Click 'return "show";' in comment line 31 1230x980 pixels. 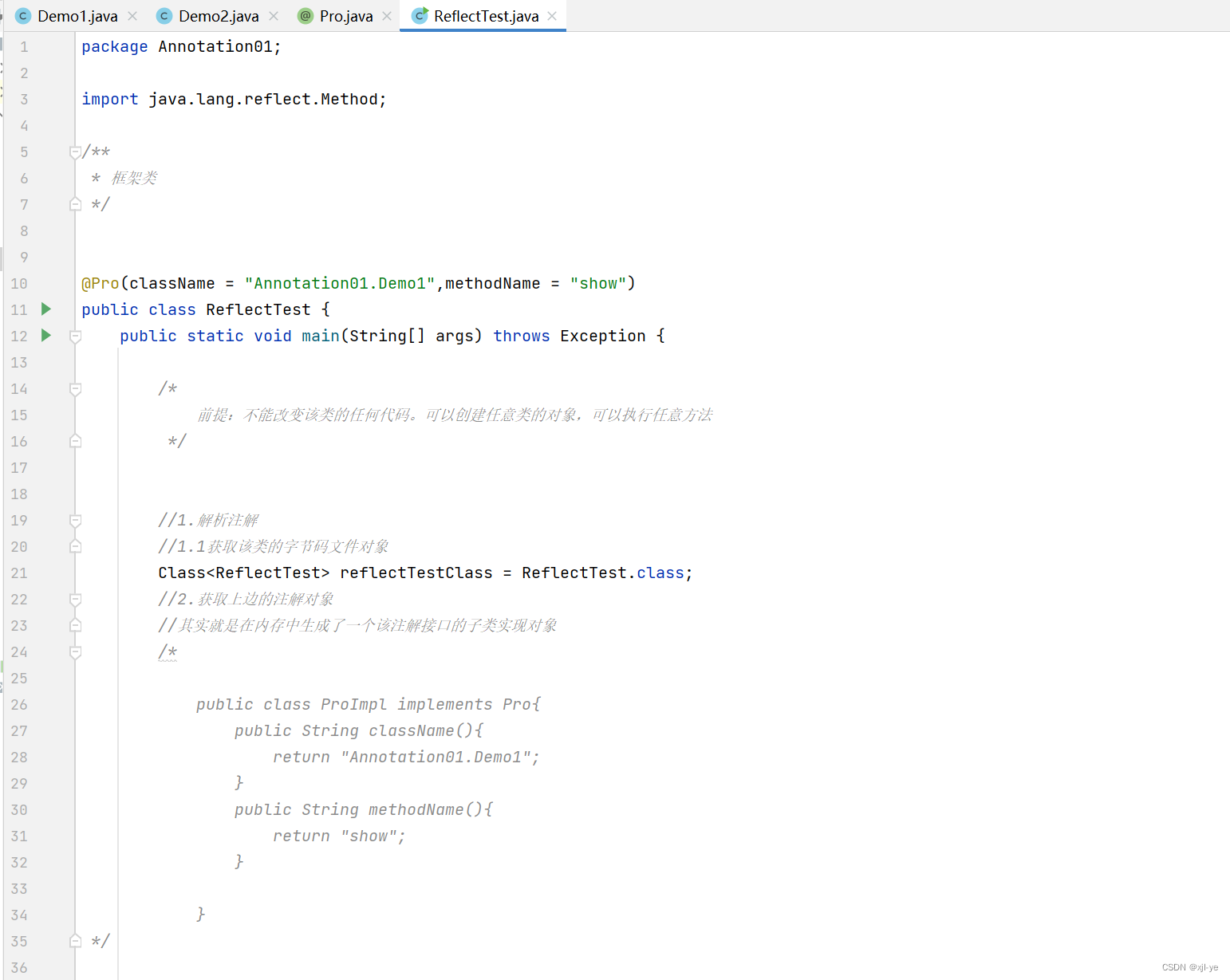pos(339,836)
